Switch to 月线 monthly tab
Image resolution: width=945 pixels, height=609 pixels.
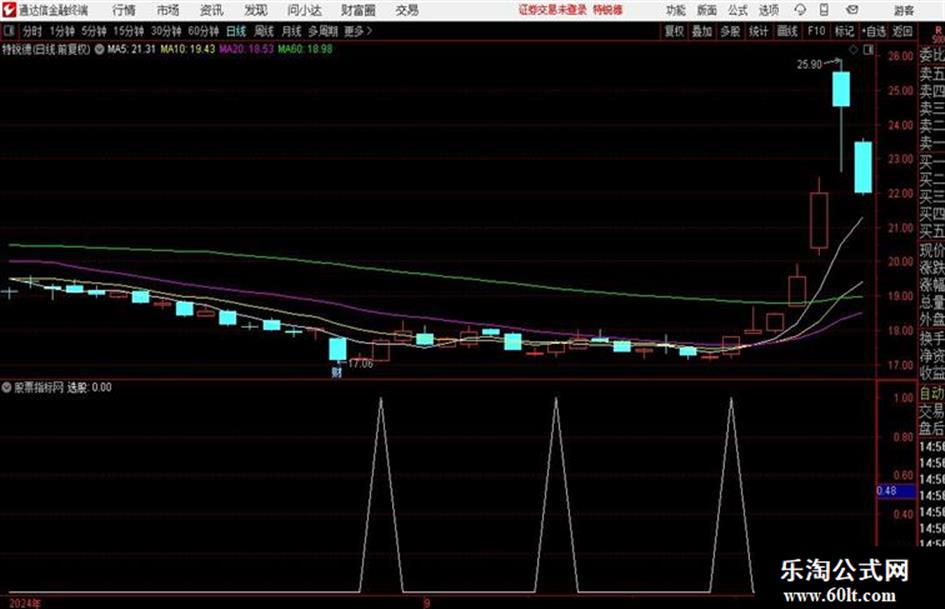click(x=292, y=31)
